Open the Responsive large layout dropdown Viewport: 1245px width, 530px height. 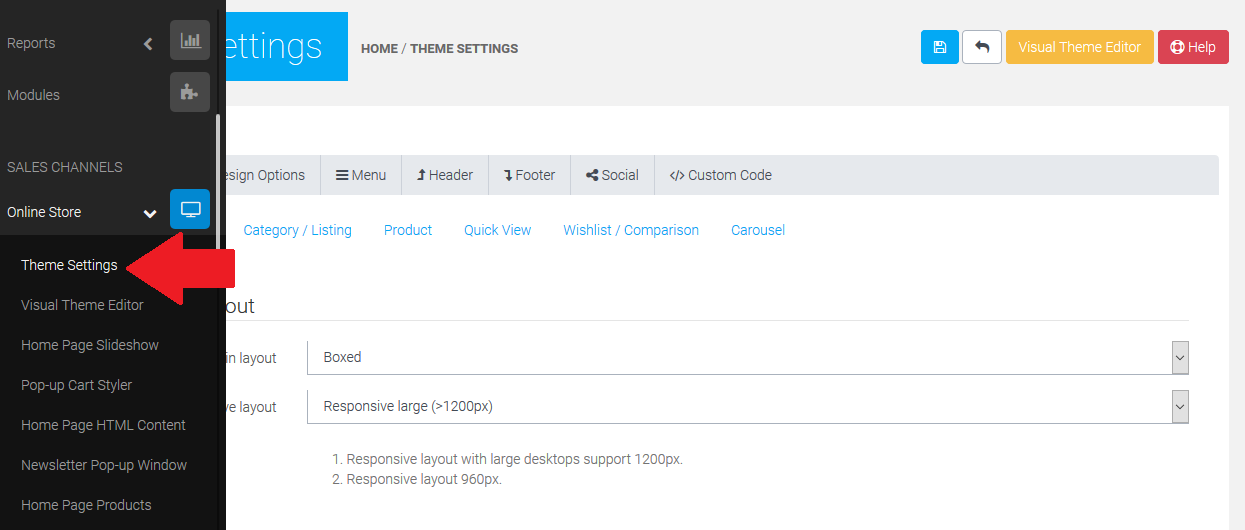747,407
